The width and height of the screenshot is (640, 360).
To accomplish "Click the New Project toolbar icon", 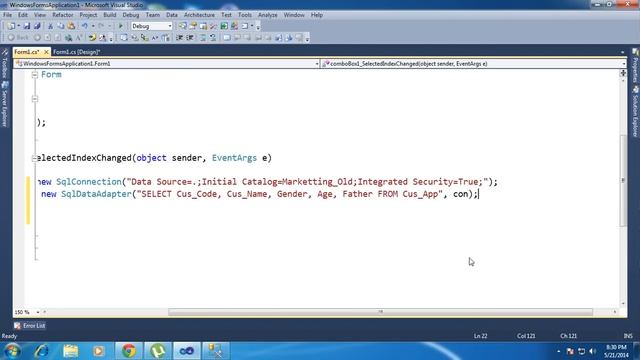I will pos(11,26).
